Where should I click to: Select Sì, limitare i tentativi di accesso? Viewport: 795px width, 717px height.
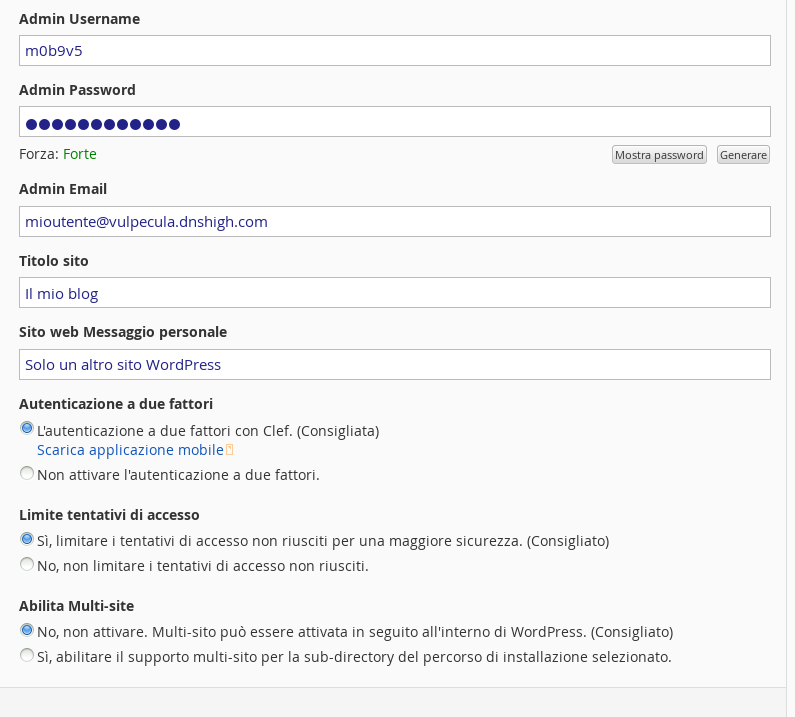27,539
